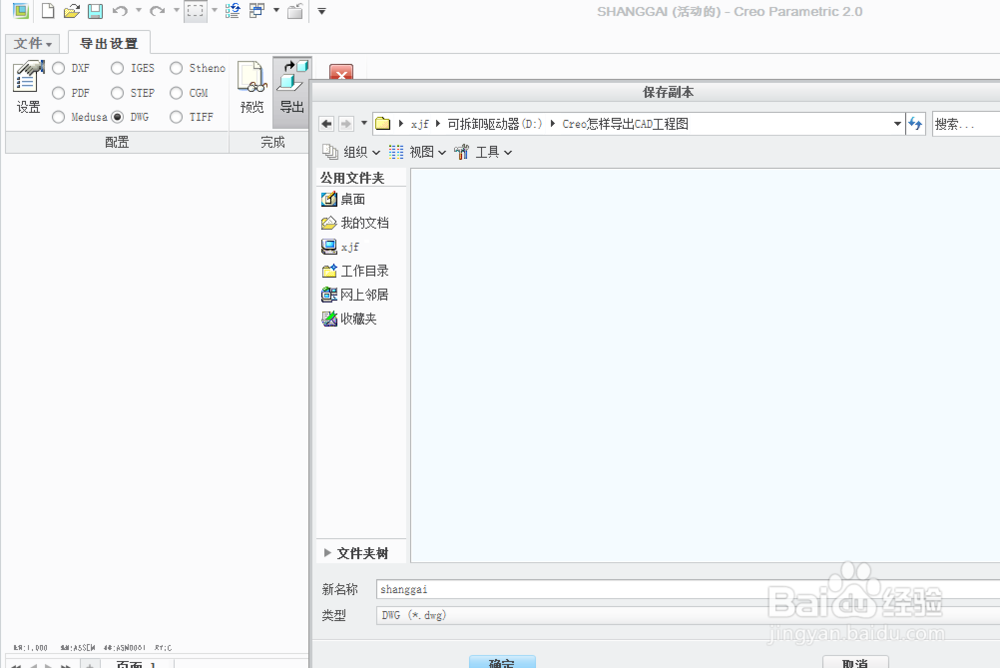
Task: Click the regenerate model icon
Action: pos(233,11)
